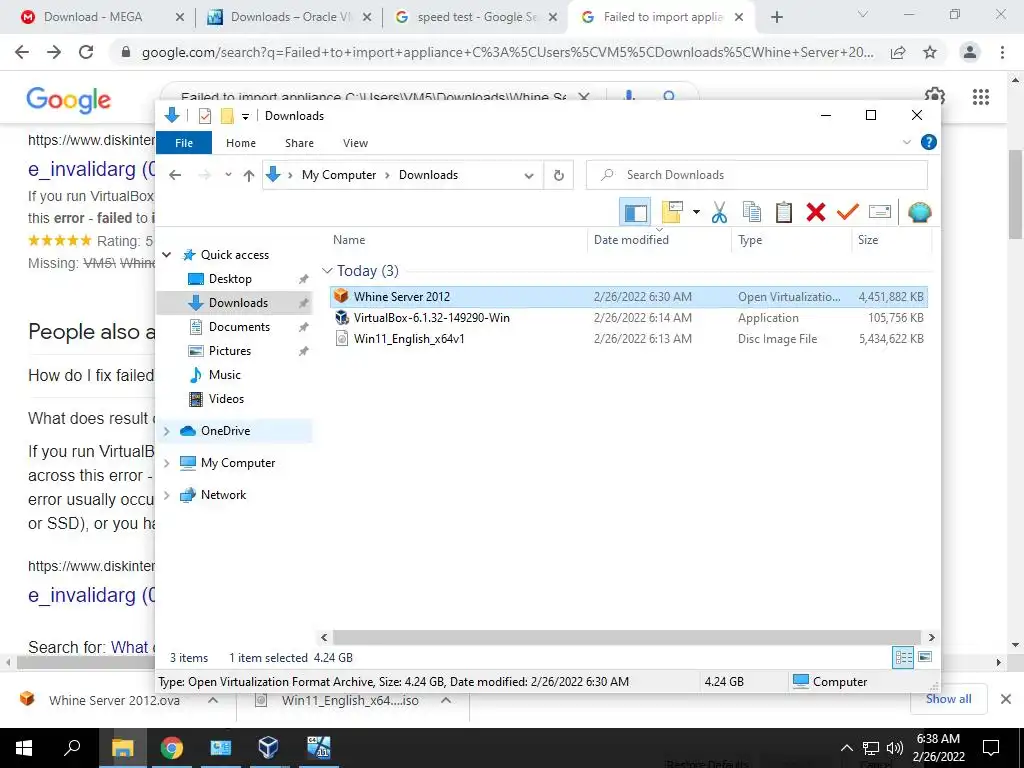This screenshot has width=1024, height=768.
Task: Open the Share ribbon tab
Action: pos(299,143)
